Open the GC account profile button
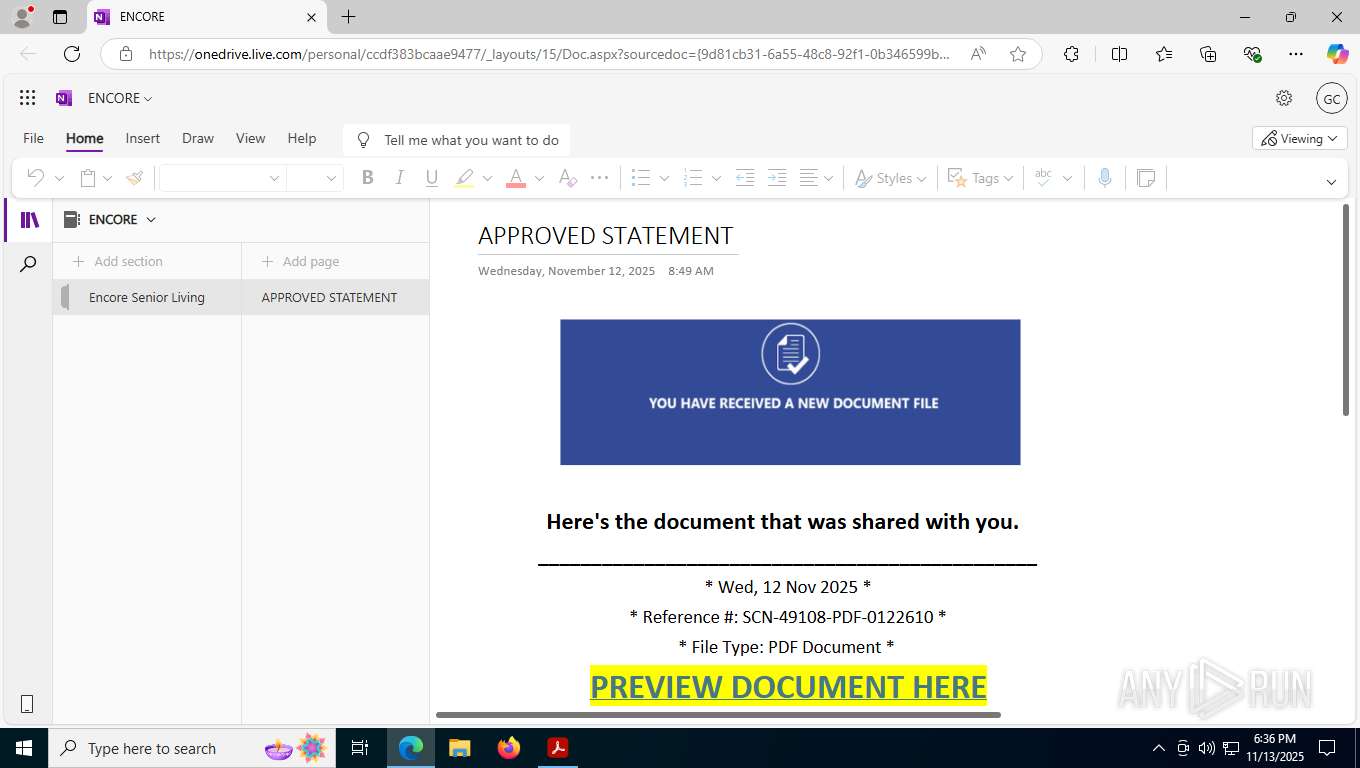This screenshot has width=1360, height=768. [x=1331, y=98]
